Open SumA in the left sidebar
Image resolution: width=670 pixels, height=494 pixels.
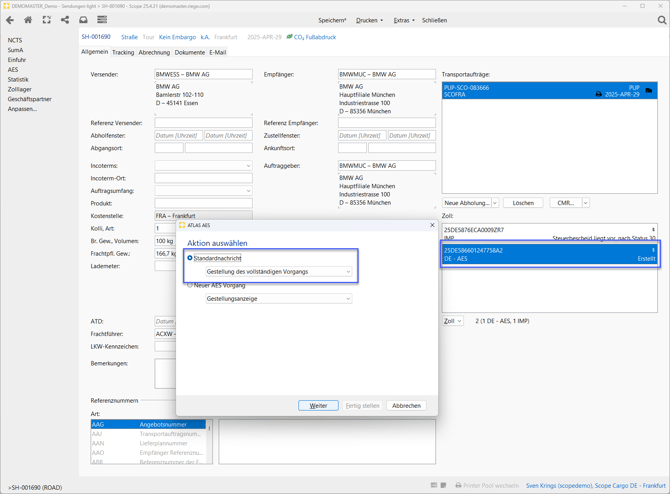15,50
